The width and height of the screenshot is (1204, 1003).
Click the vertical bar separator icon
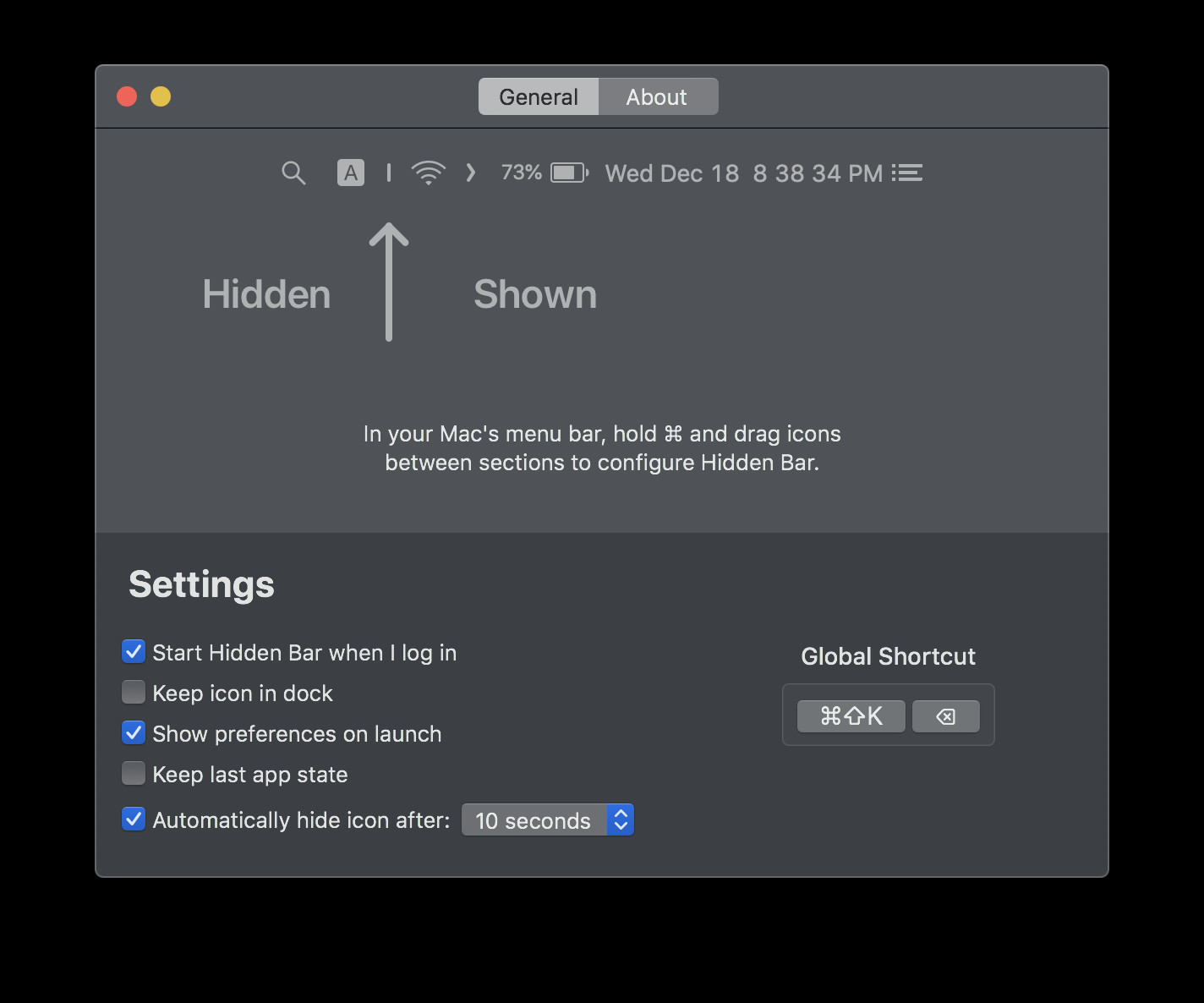pos(389,173)
